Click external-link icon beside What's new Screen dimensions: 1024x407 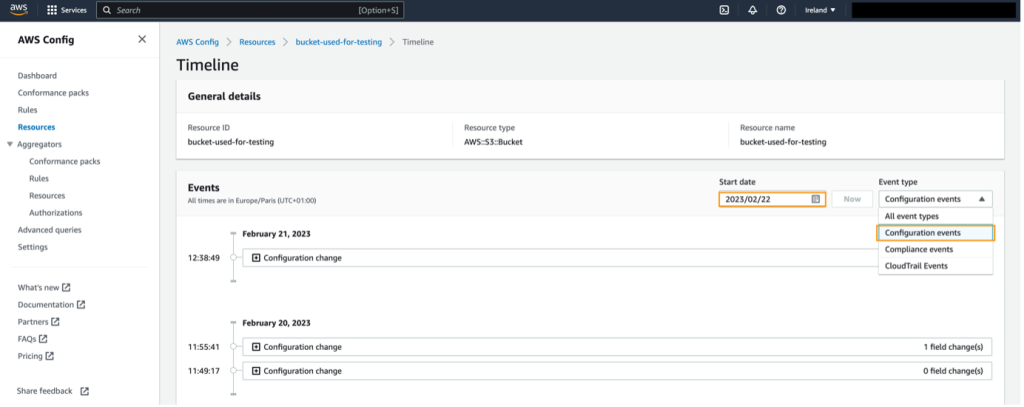click(66, 287)
